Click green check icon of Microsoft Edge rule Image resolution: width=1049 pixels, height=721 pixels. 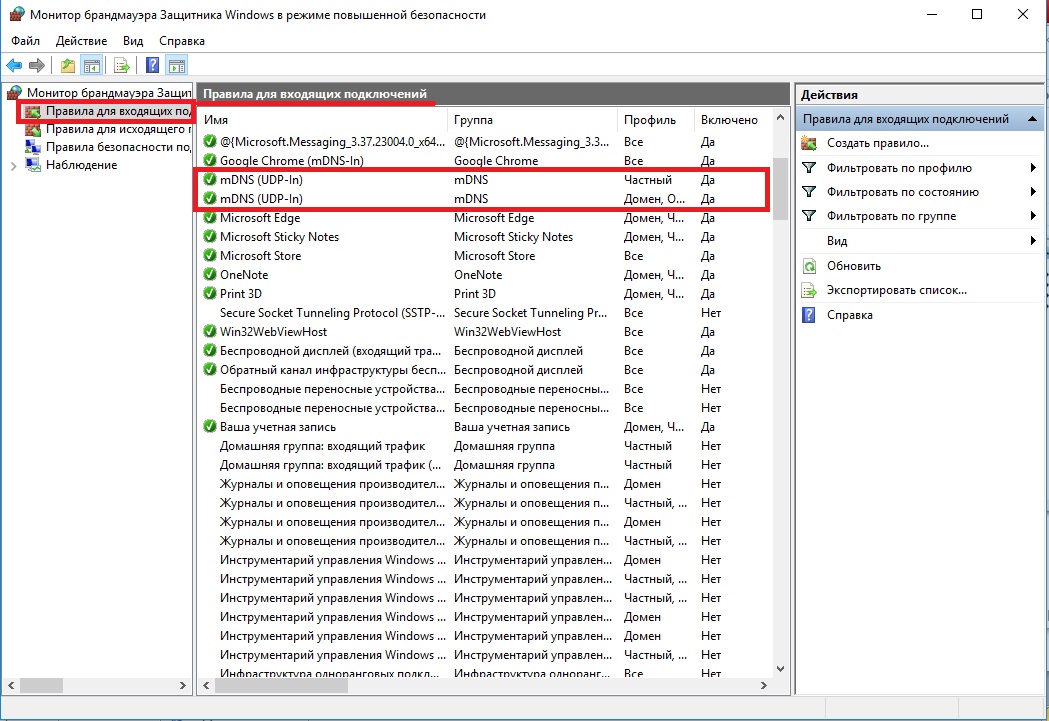tap(210, 217)
